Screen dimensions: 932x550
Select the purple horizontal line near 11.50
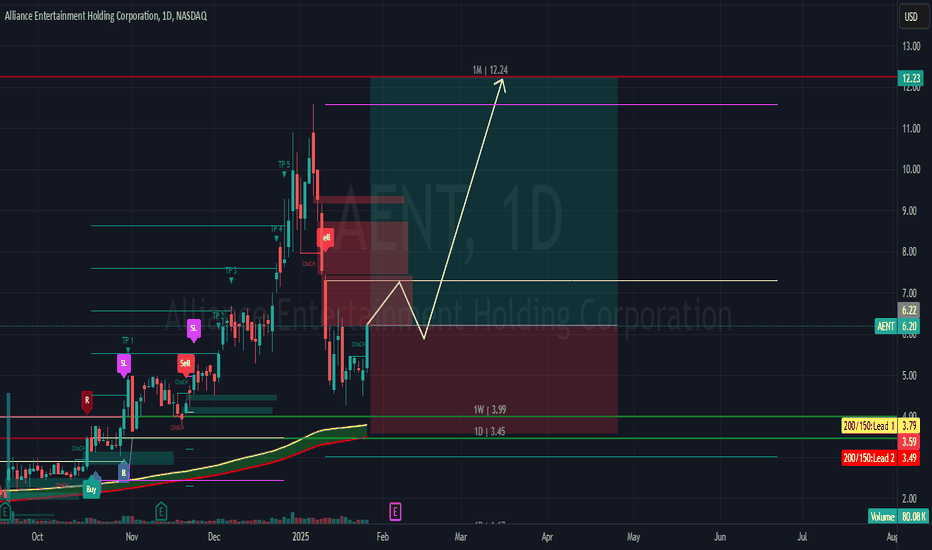(x=551, y=105)
